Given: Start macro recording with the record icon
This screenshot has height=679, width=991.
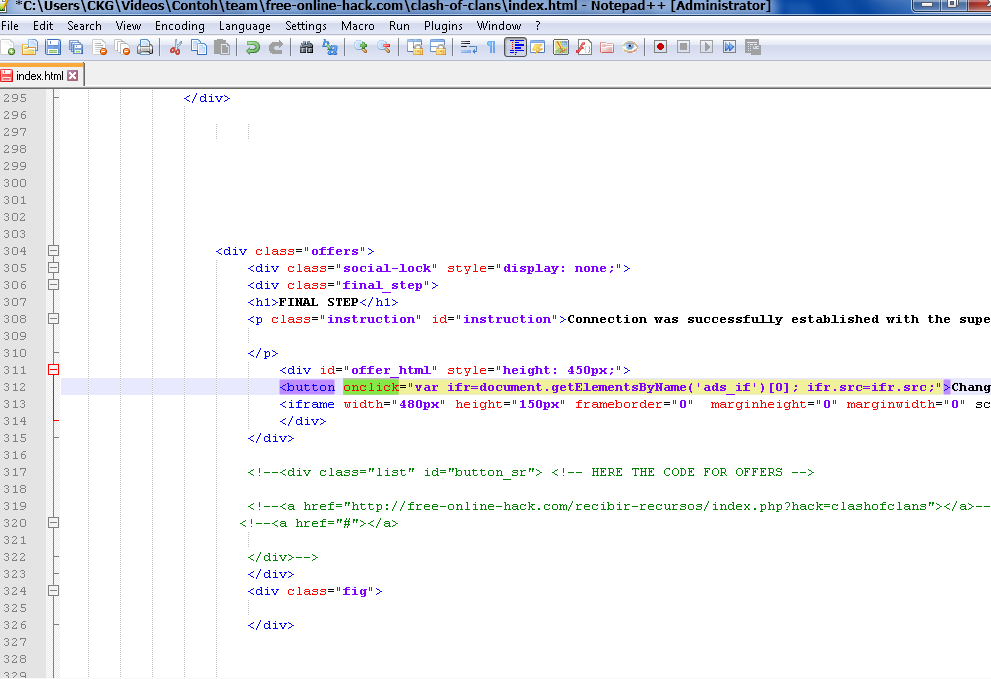Looking at the screenshot, I should point(660,47).
